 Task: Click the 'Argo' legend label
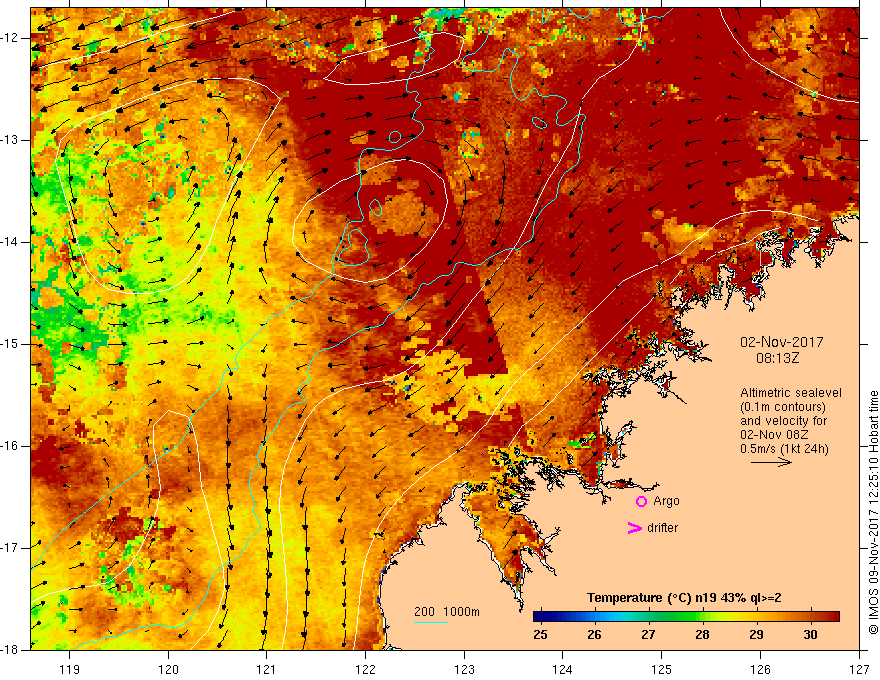(666, 501)
